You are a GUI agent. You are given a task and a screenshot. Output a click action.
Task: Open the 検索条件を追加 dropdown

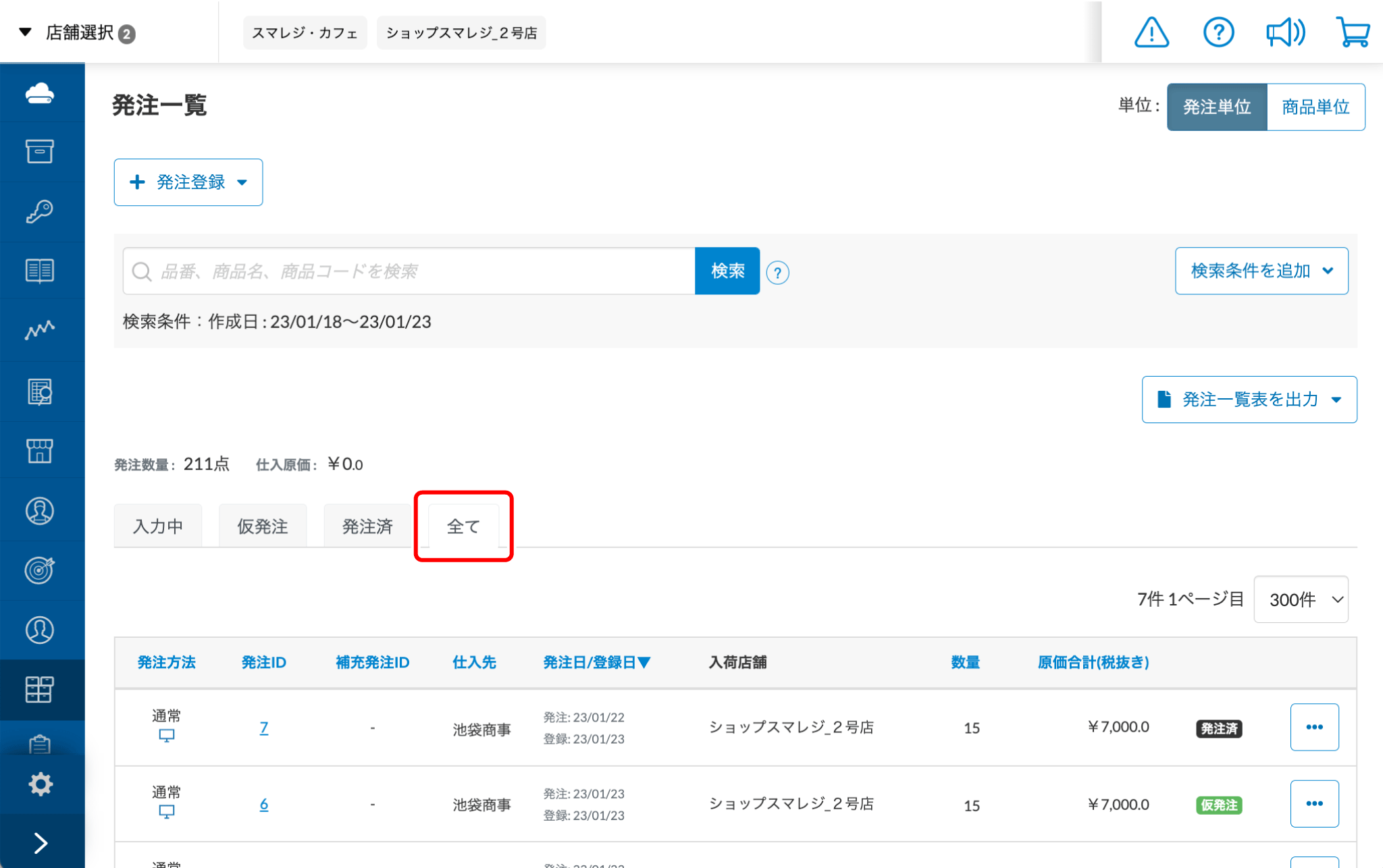(1261, 271)
